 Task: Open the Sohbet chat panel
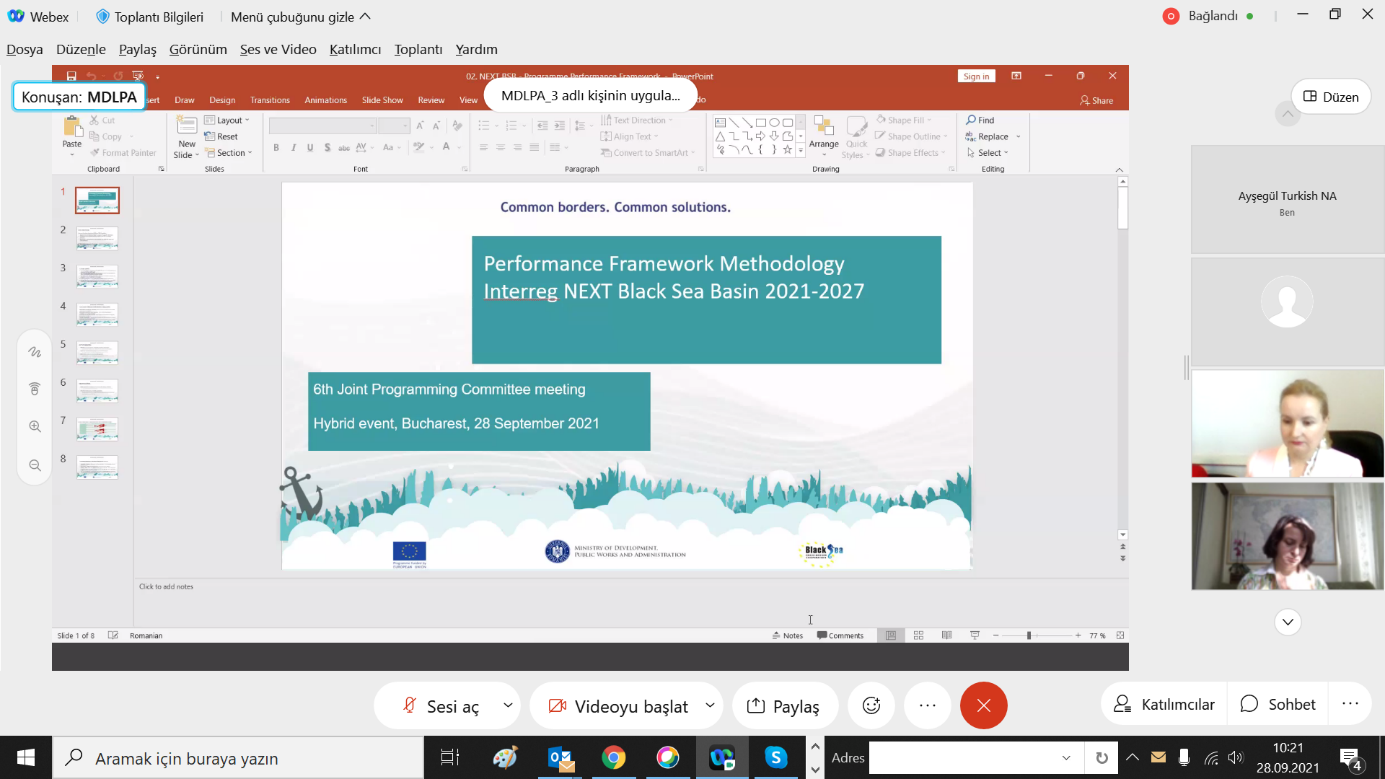click(x=1278, y=705)
